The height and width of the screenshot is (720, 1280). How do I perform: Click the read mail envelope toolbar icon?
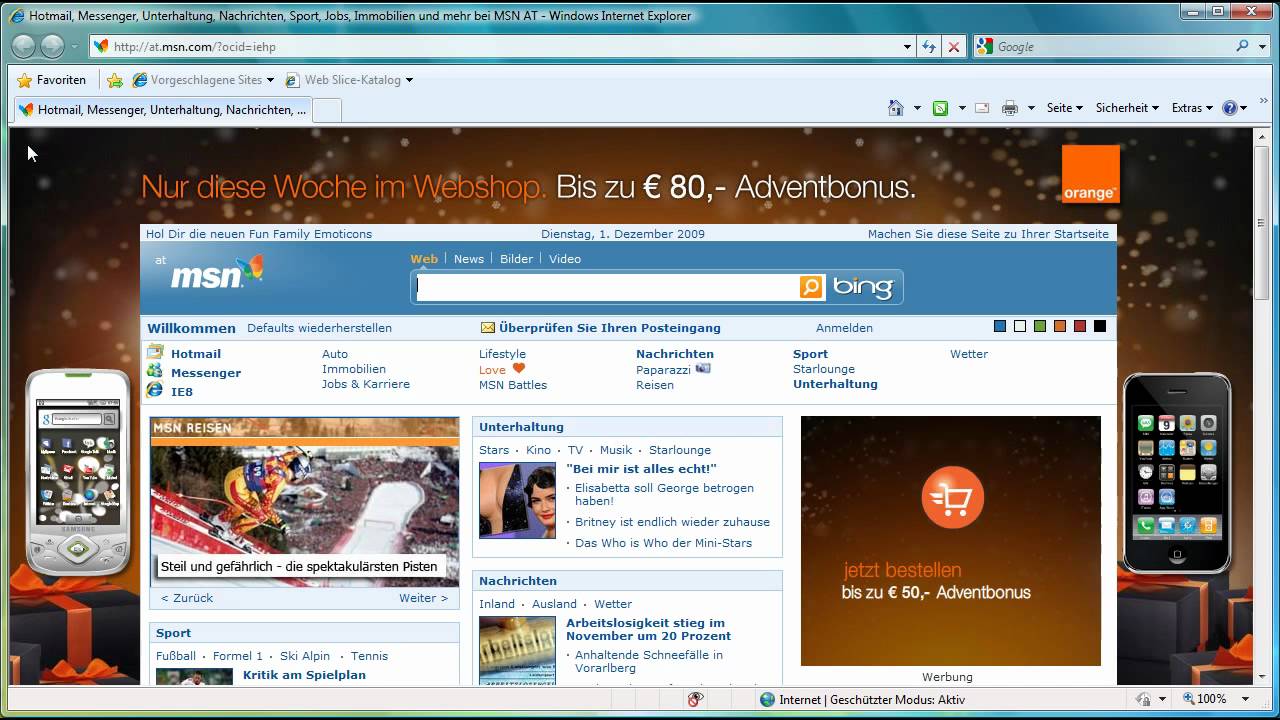click(982, 108)
